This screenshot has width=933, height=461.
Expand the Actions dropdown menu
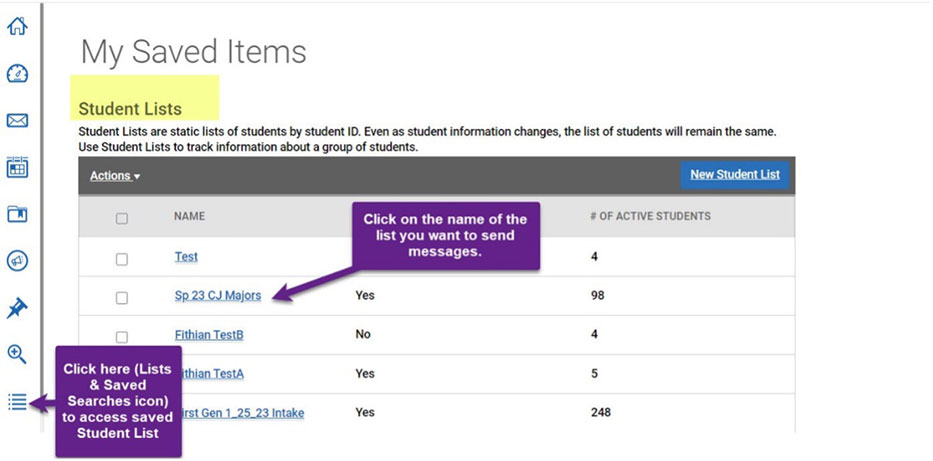tap(115, 176)
